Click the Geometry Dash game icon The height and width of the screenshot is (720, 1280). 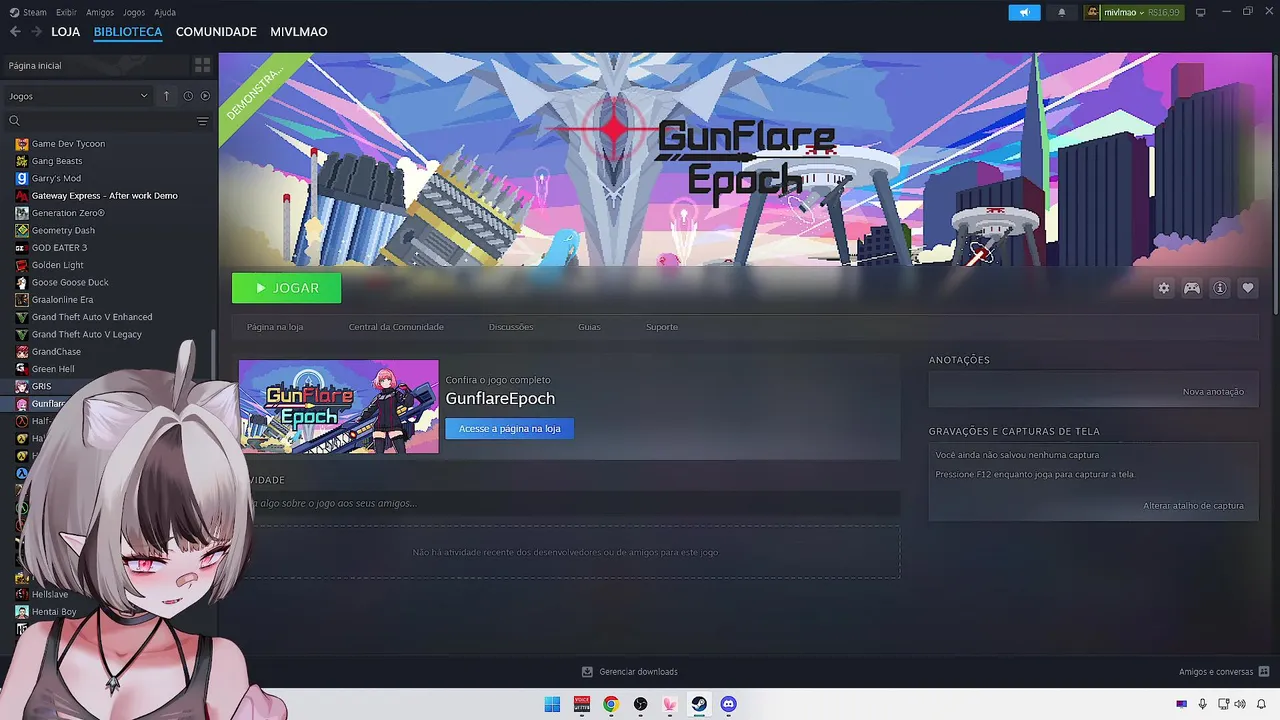coord(22,230)
